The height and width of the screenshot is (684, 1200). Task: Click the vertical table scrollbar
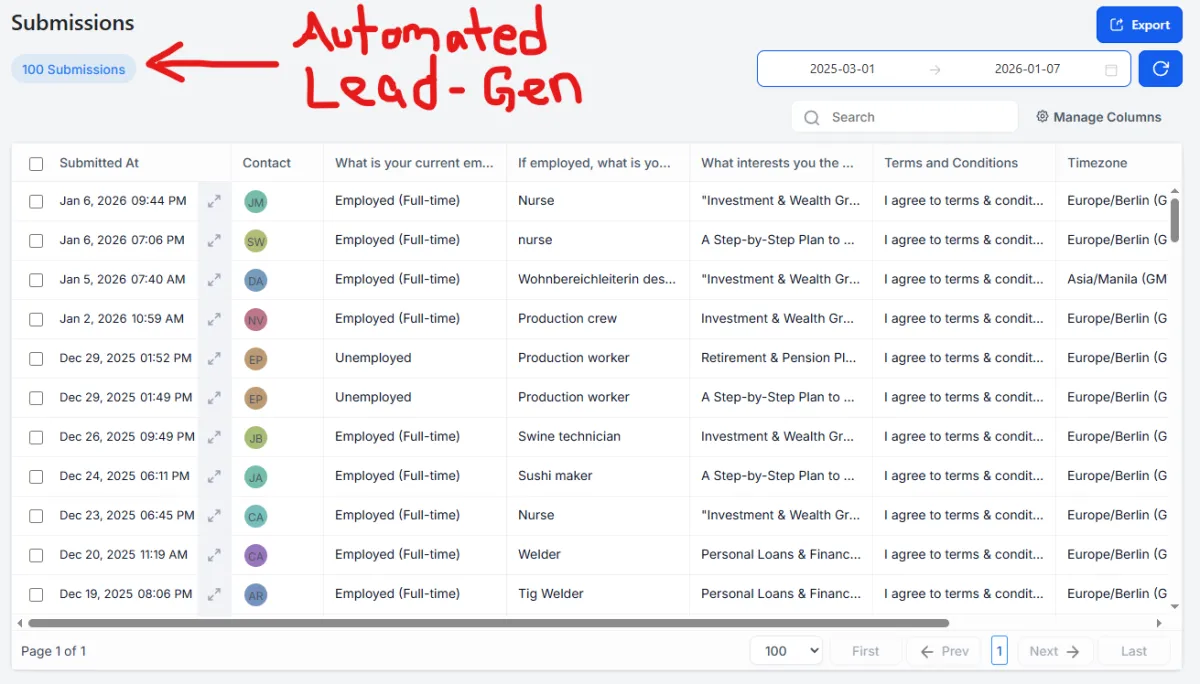click(x=1174, y=220)
